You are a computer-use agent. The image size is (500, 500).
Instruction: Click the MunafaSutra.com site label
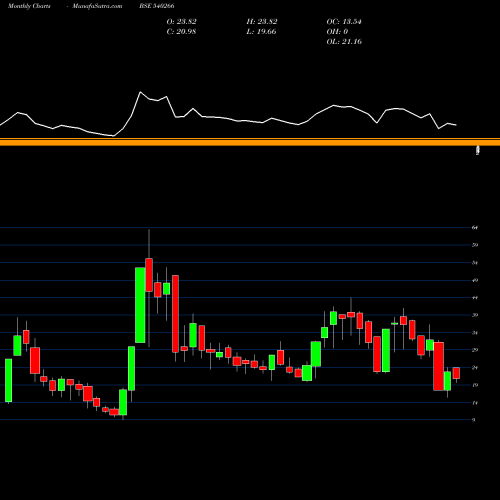pos(97,6)
